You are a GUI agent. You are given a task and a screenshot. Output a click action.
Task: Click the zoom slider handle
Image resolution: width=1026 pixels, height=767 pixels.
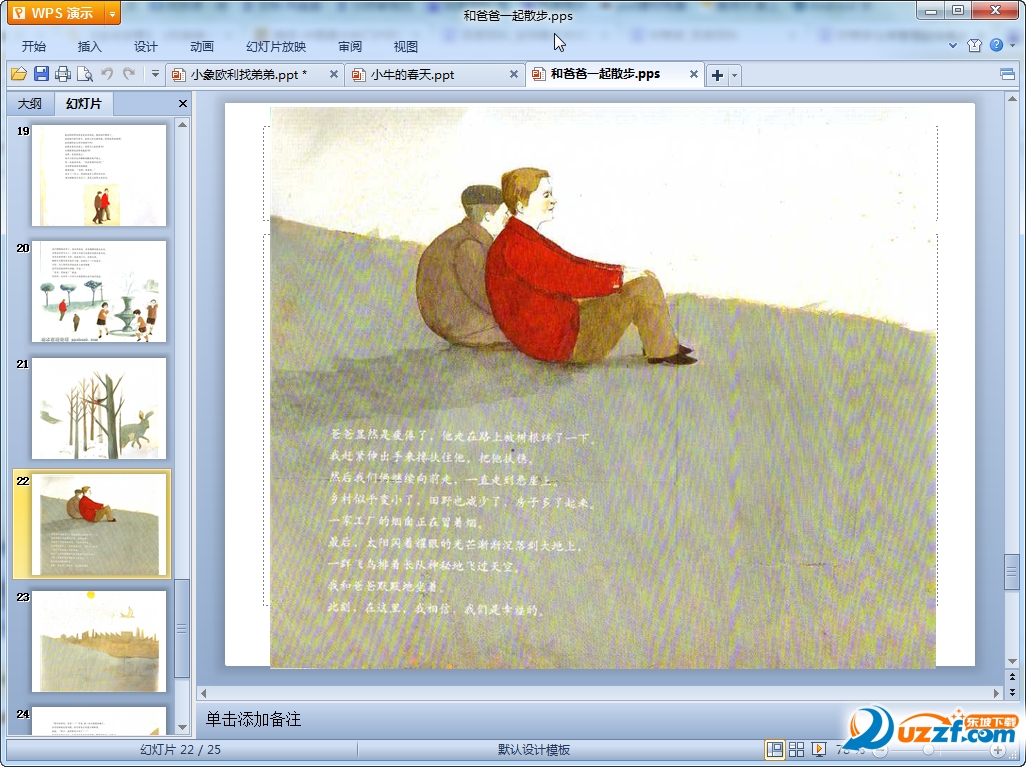[x=928, y=750]
